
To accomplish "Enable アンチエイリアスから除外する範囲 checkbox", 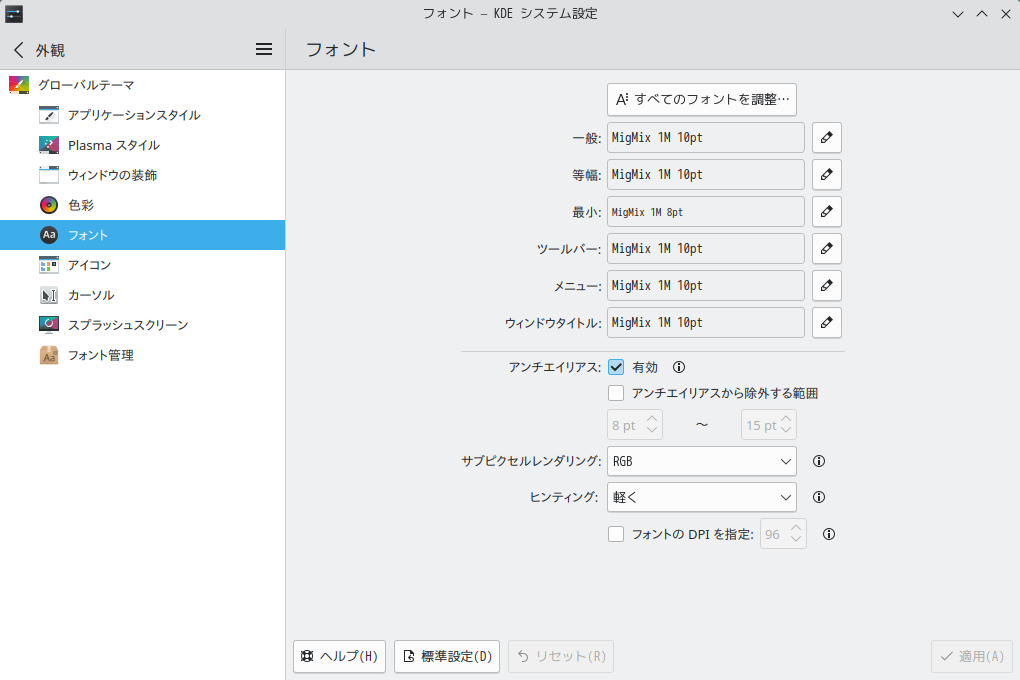I will tap(616, 393).
